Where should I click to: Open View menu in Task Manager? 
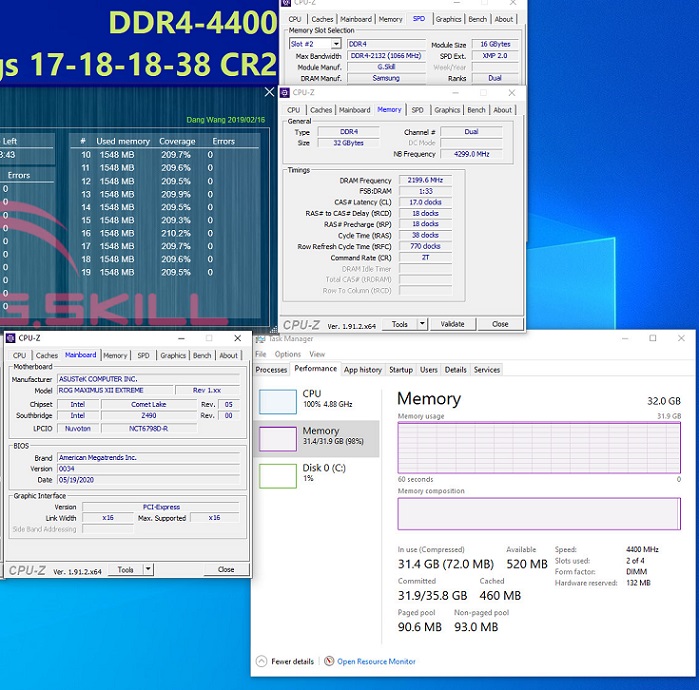[317, 354]
